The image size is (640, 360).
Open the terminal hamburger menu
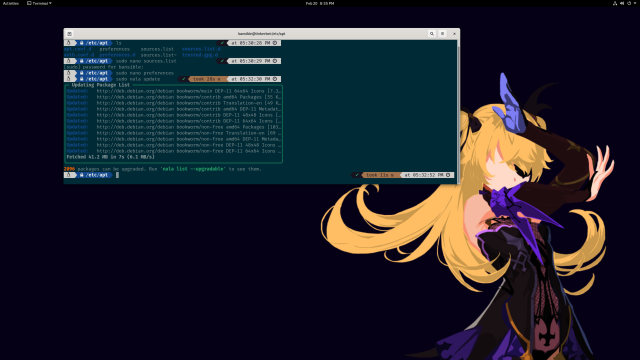pyautogui.click(x=442, y=34)
